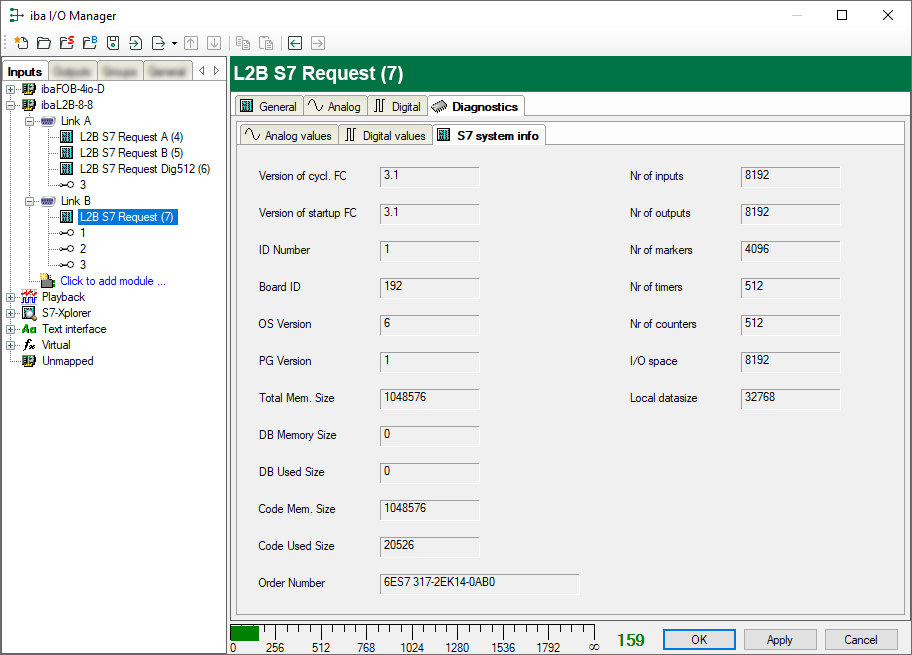Click the open folder toolbar icon
The height and width of the screenshot is (655, 912).
[43, 43]
